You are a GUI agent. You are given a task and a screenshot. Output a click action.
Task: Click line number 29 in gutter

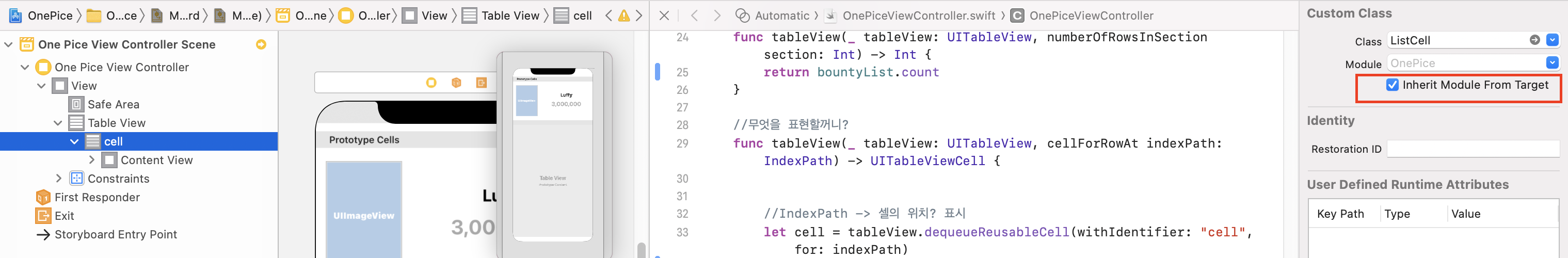coord(682,143)
